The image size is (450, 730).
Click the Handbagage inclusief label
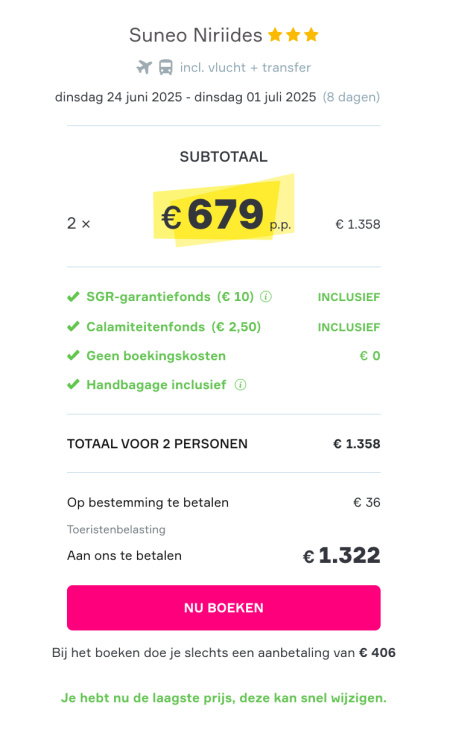click(156, 385)
